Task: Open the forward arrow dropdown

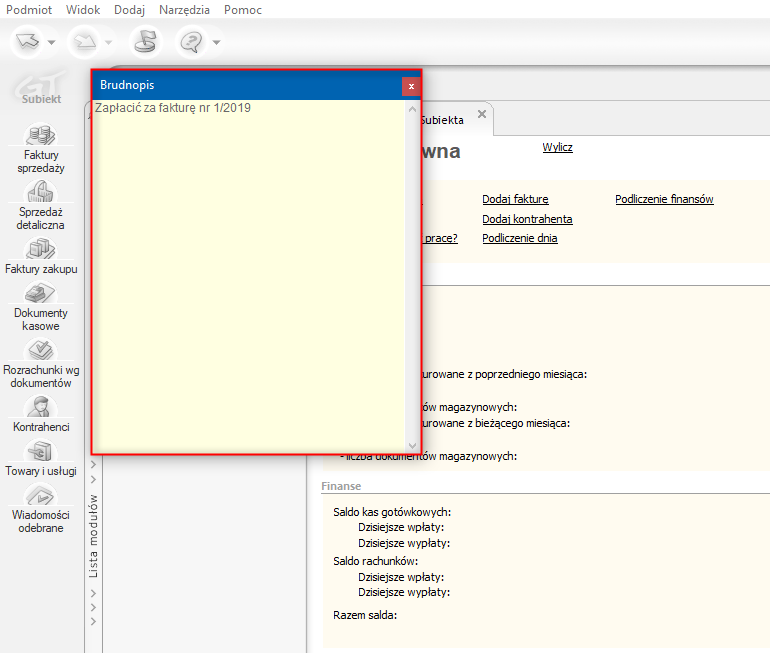Action: [109, 42]
